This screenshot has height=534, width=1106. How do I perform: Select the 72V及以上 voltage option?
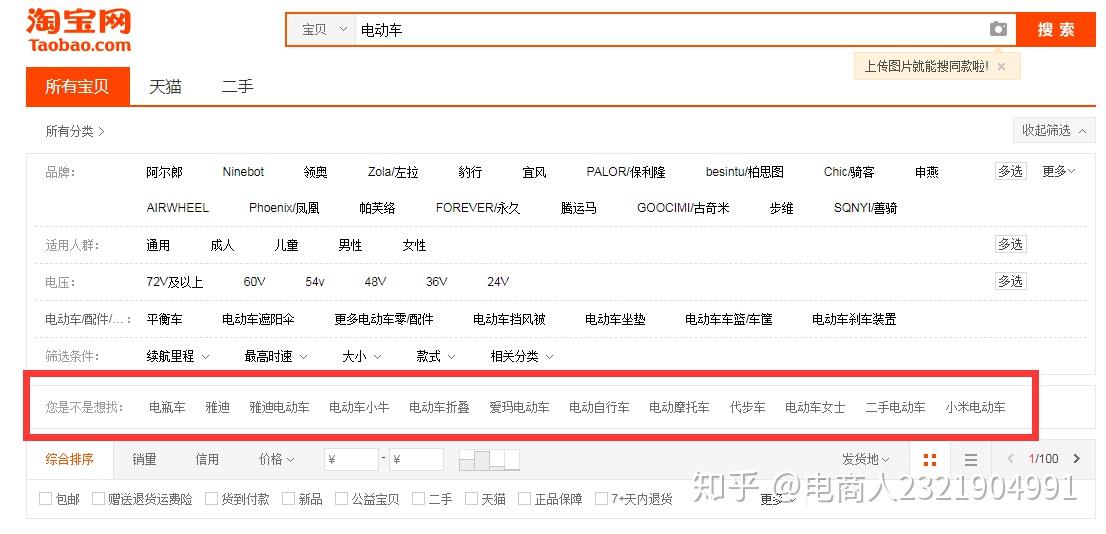pos(174,282)
